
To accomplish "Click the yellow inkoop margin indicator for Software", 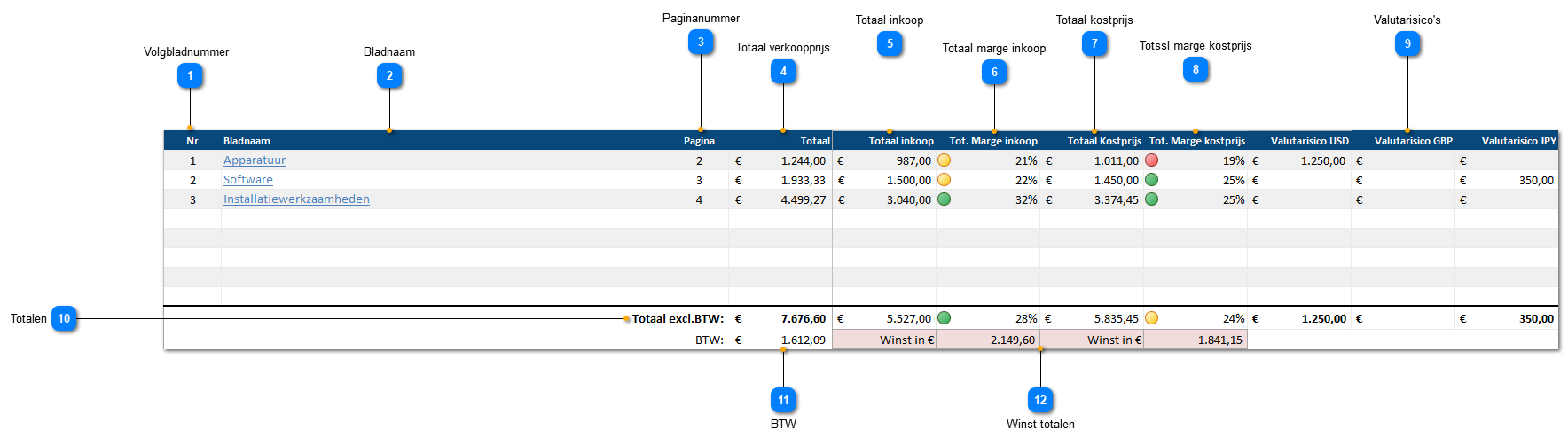I will (x=944, y=180).
